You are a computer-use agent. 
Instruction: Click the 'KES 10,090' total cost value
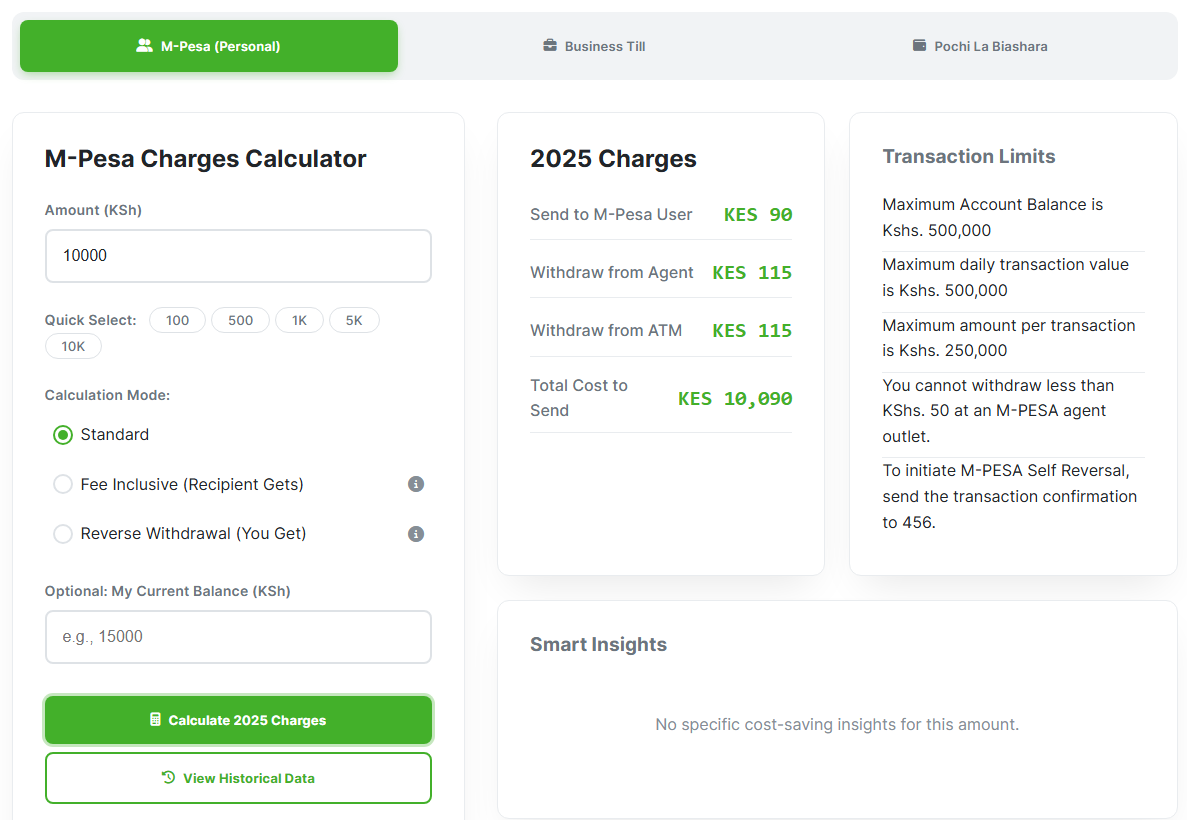click(x=735, y=399)
